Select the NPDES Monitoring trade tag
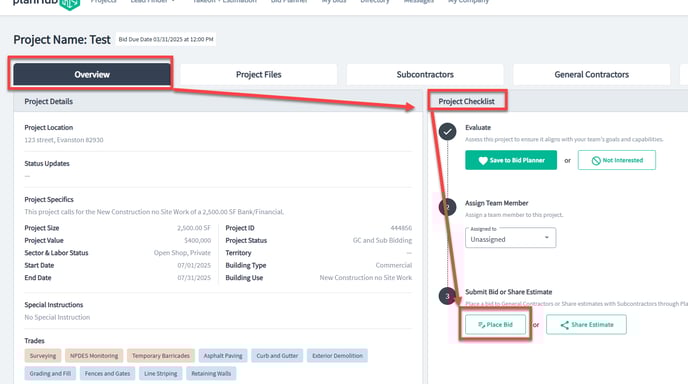The image size is (688, 384). click(x=94, y=356)
